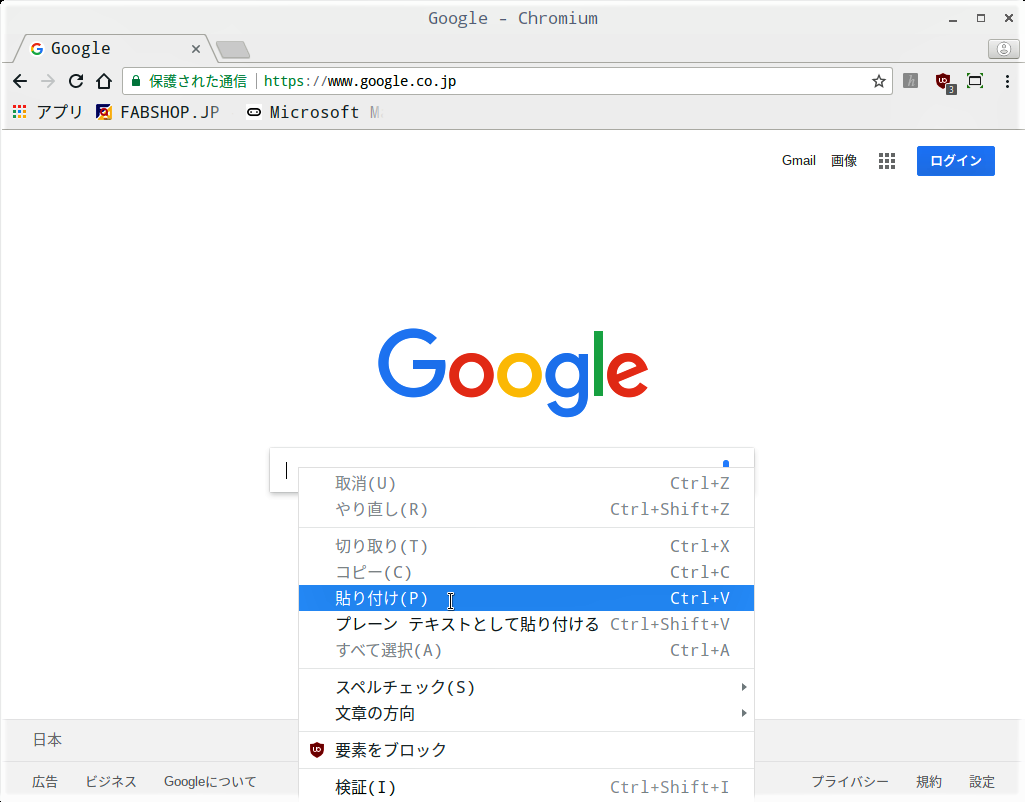Click the Google logo
The height and width of the screenshot is (802, 1025).
tap(513, 372)
